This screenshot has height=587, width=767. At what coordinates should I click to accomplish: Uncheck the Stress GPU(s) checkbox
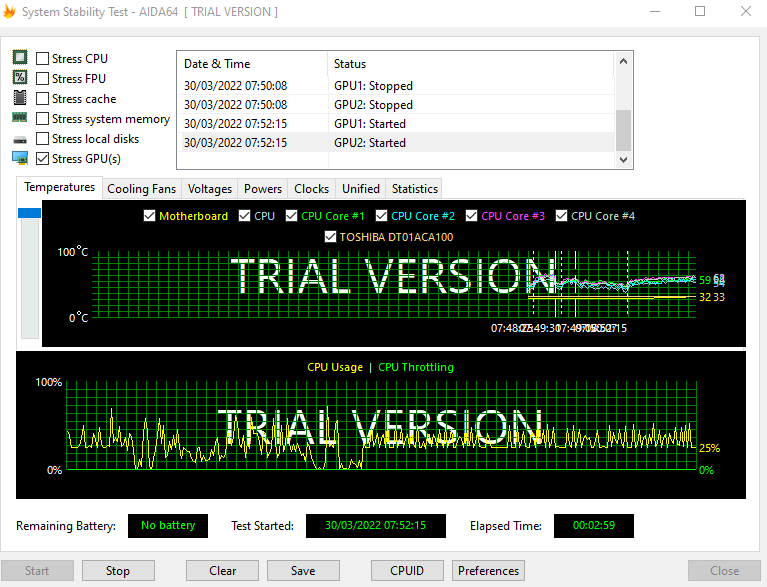click(43, 159)
